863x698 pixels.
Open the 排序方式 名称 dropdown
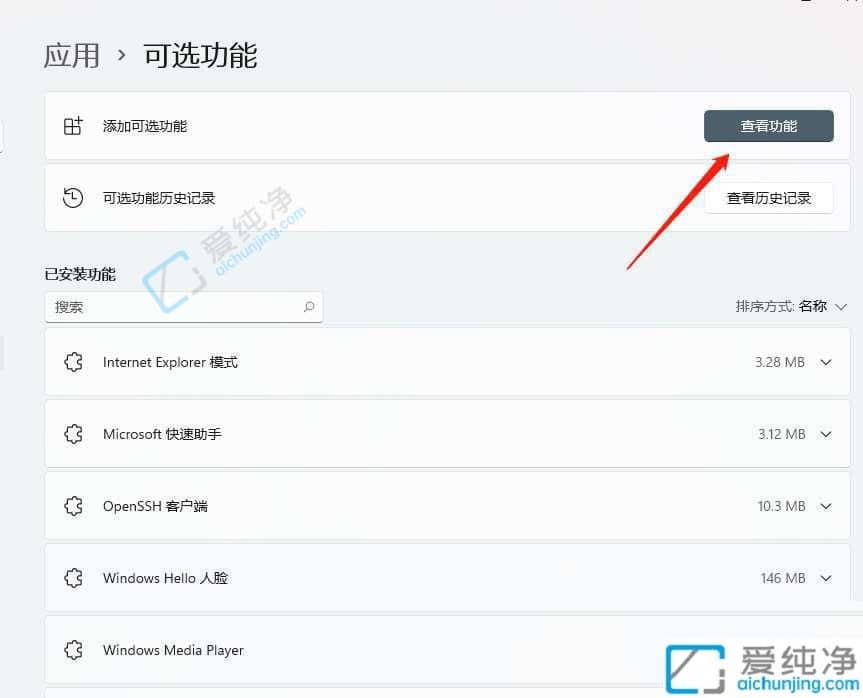(x=790, y=306)
